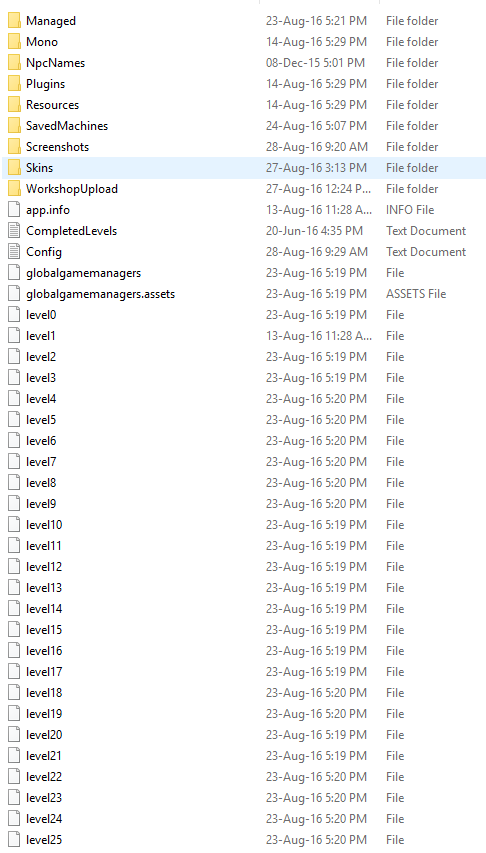Select the Managed folder icon
486x853 pixels.
(x=15, y=21)
